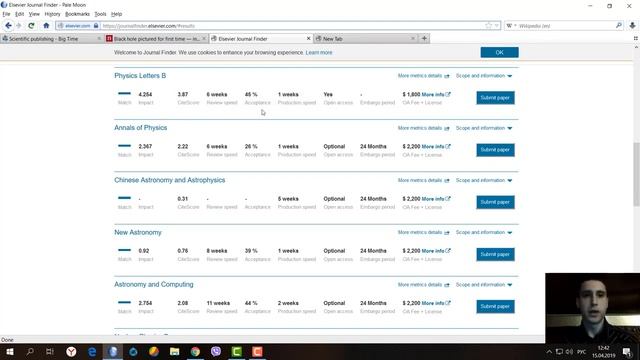This screenshot has width=640, height=360.
Task: Open the Windows Start menu button
Action: 10,351
